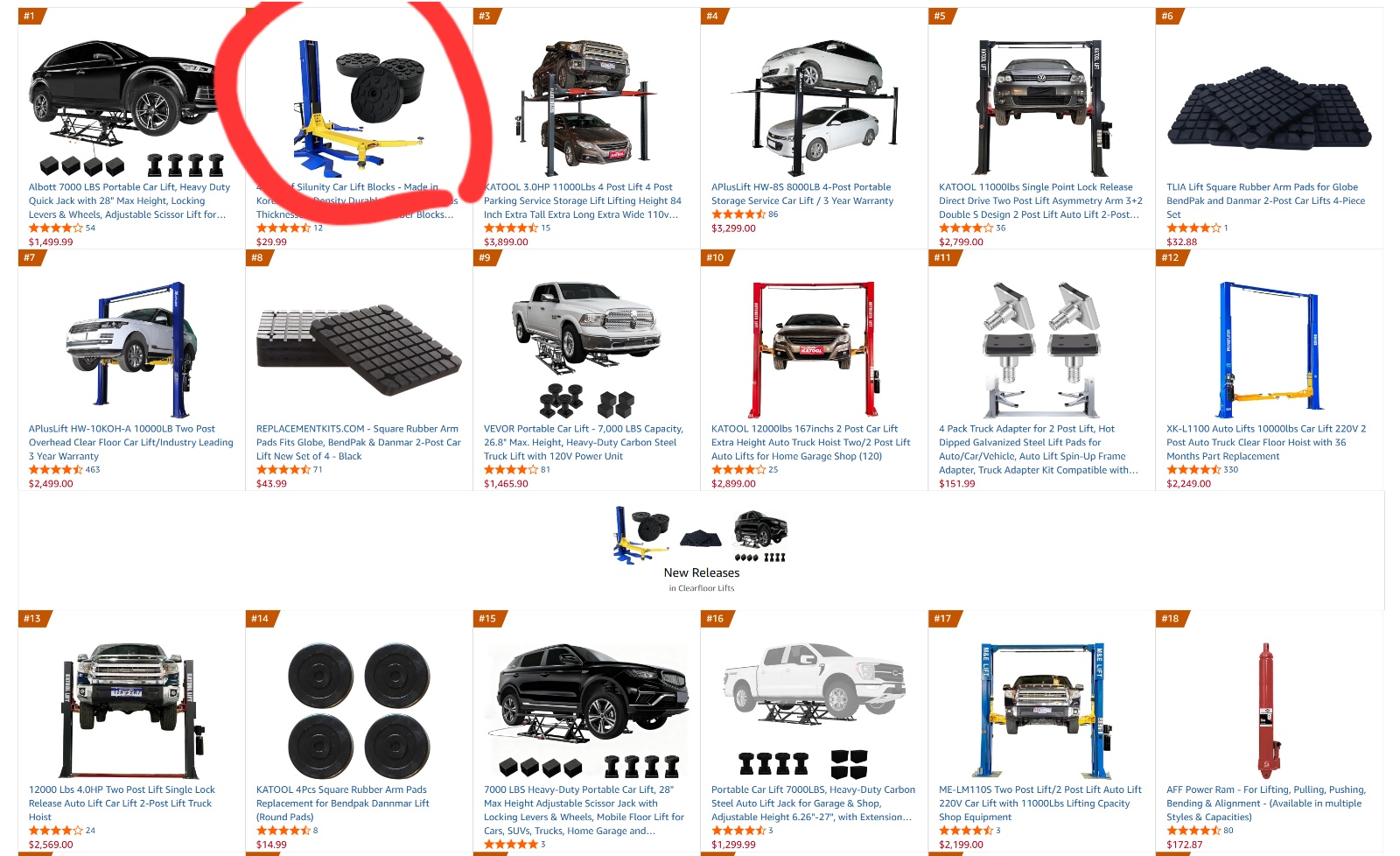Click the XK-L1100 star rating with 330 reviews
The height and width of the screenshot is (856, 1400).
coord(1193,470)
